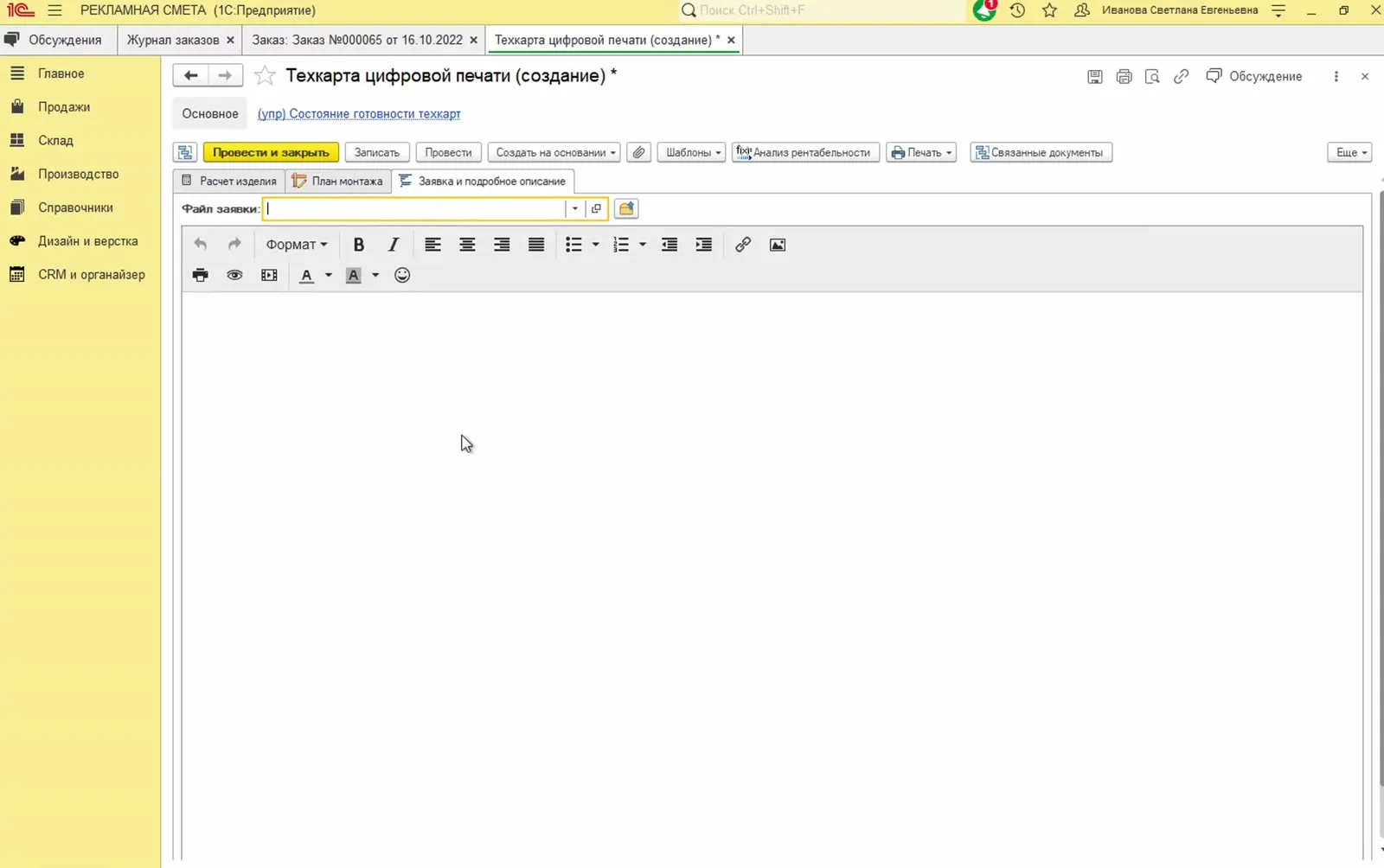
Task: Open Производство section in sidebar
Action: pos(78,174)
